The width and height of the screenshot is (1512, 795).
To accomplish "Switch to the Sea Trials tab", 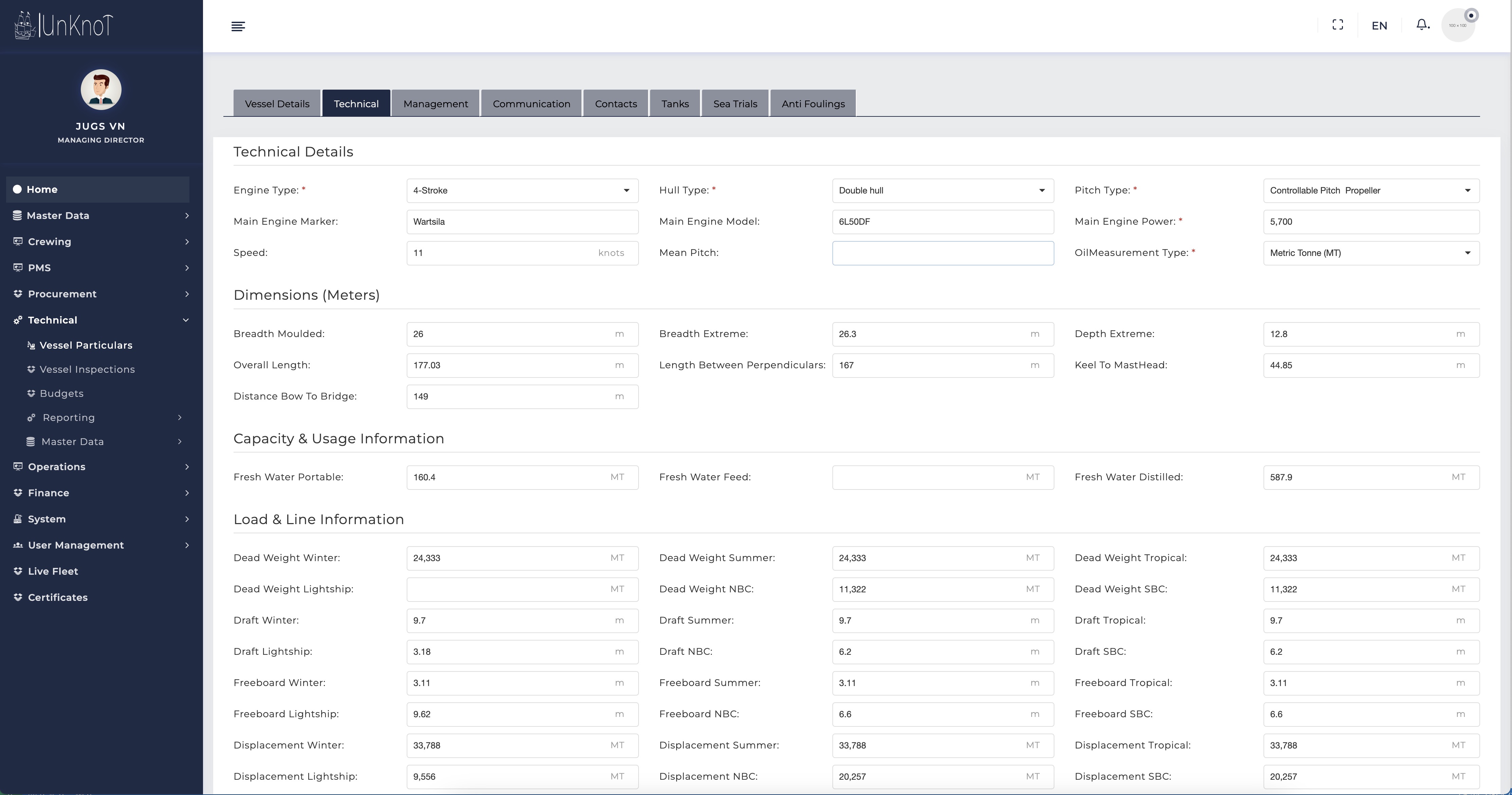I will point(735,104).
